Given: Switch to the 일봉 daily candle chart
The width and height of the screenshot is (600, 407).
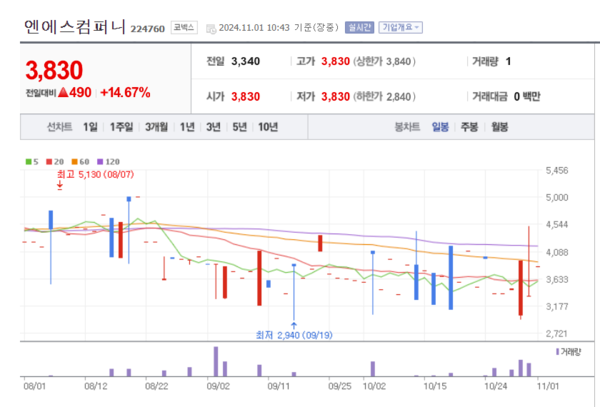Looking at the screenshot, I should click(x=440, y=127).
